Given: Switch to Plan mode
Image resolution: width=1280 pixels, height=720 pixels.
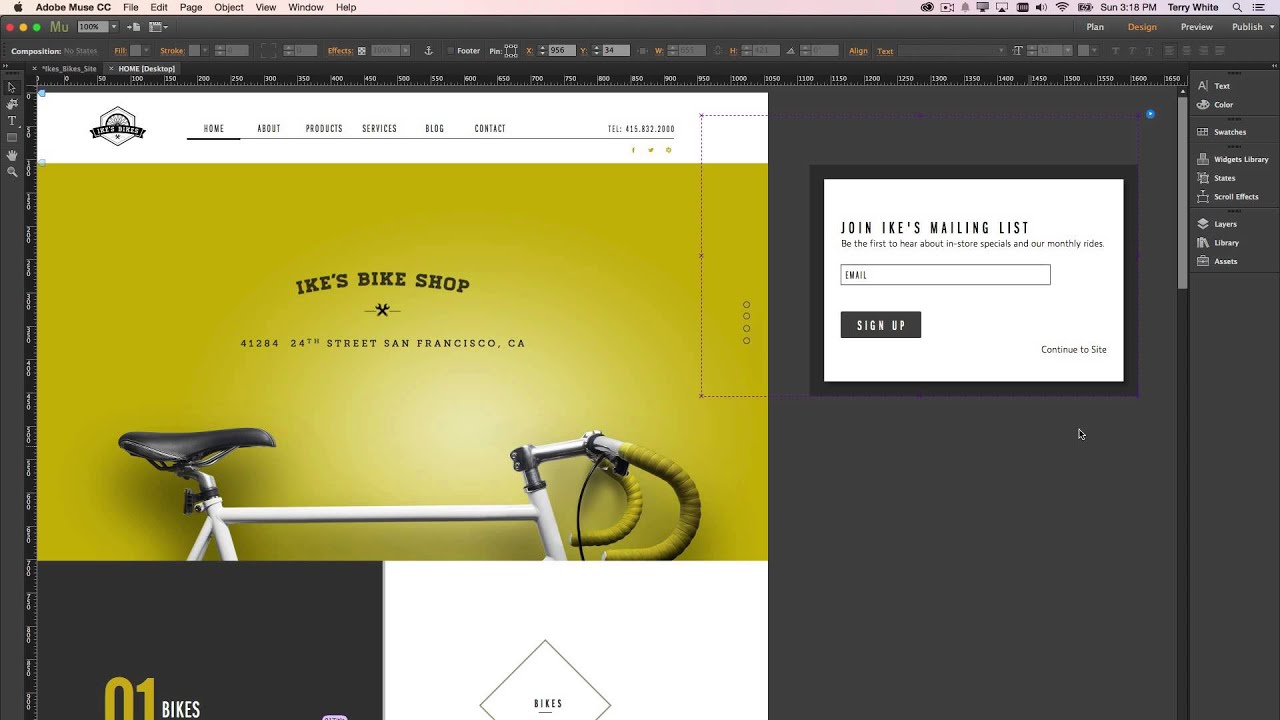Looking at the screenshot, I should pos(1095,27).
